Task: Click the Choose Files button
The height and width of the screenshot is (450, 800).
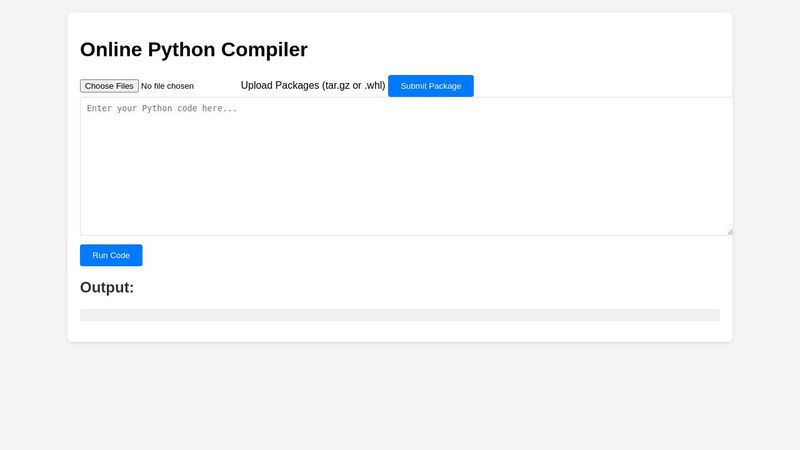Action: click(110, 86)
